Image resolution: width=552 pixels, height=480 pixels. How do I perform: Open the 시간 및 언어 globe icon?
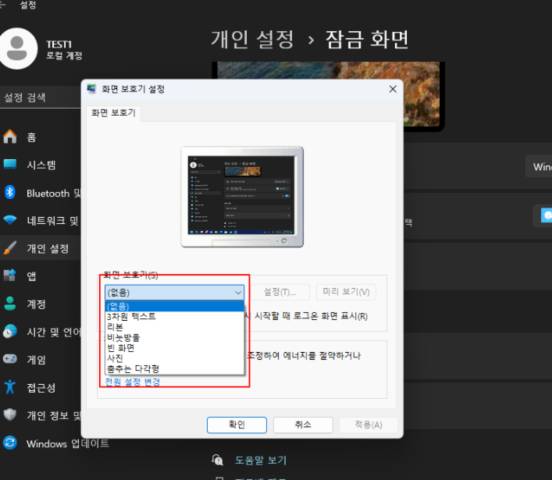click(10, 331)
